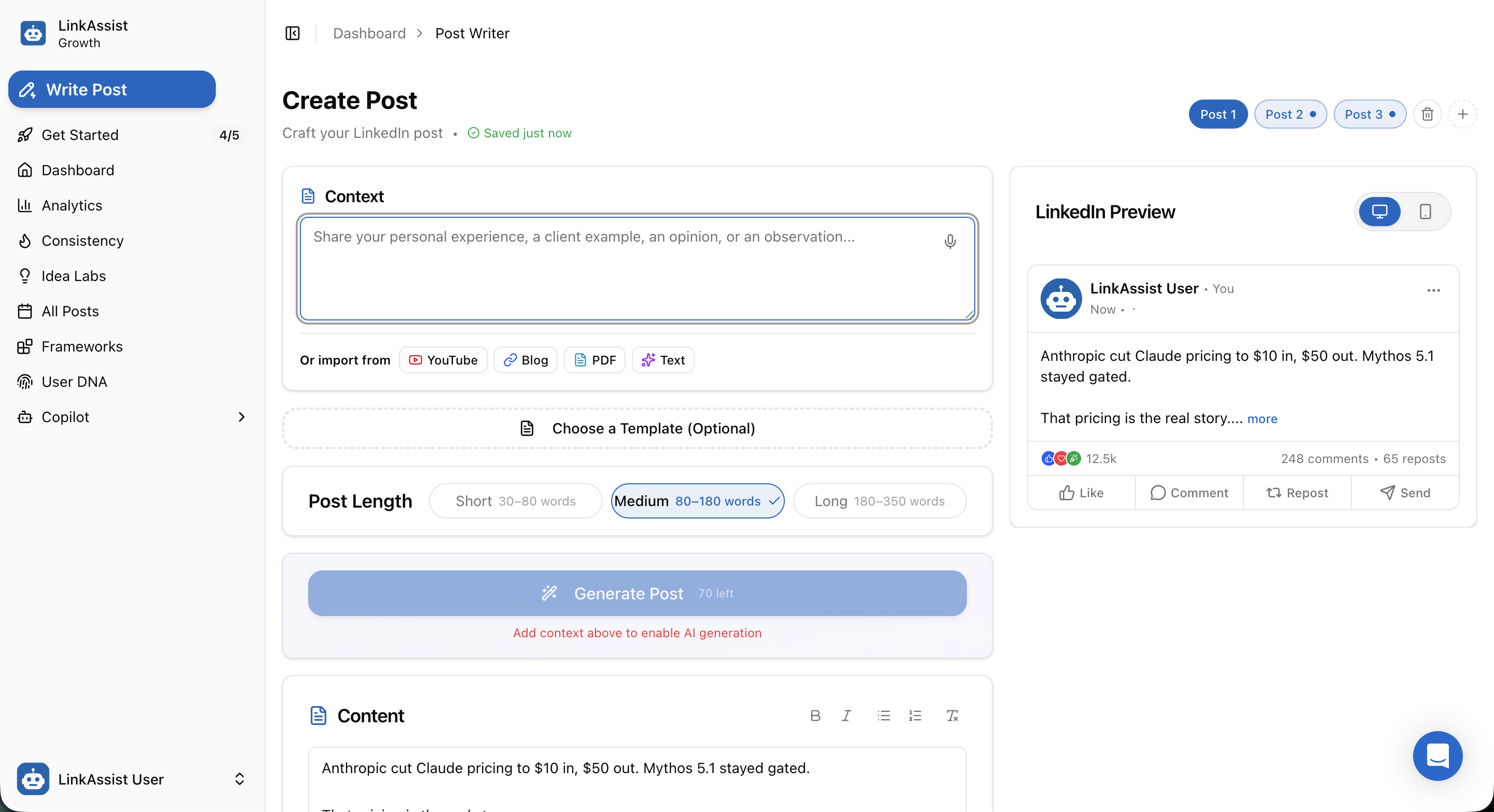
Task: Click the preview Comment button
Action: pyautogui.click(x=1189, y=493)
